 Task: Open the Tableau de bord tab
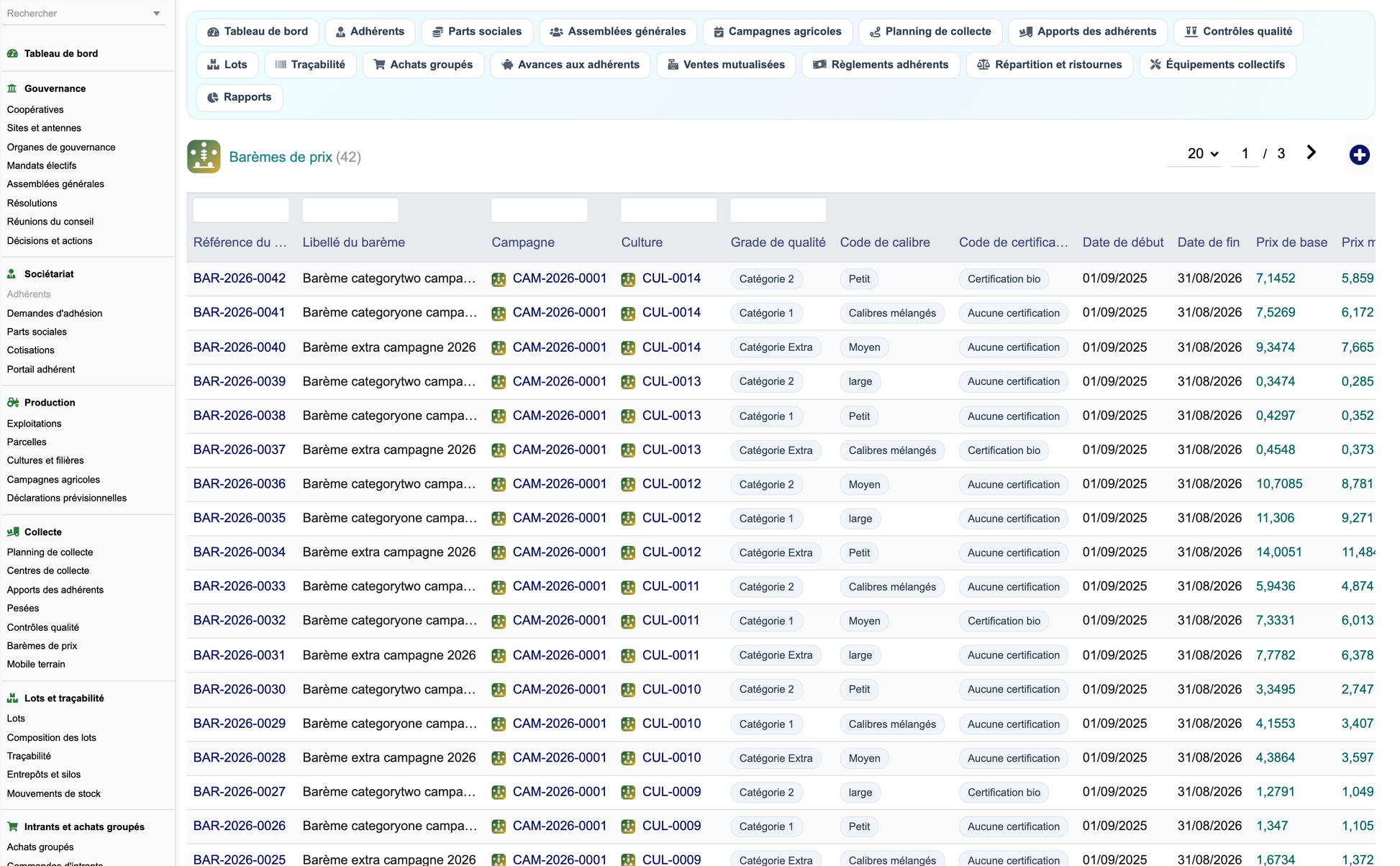(x=258, y=32)
